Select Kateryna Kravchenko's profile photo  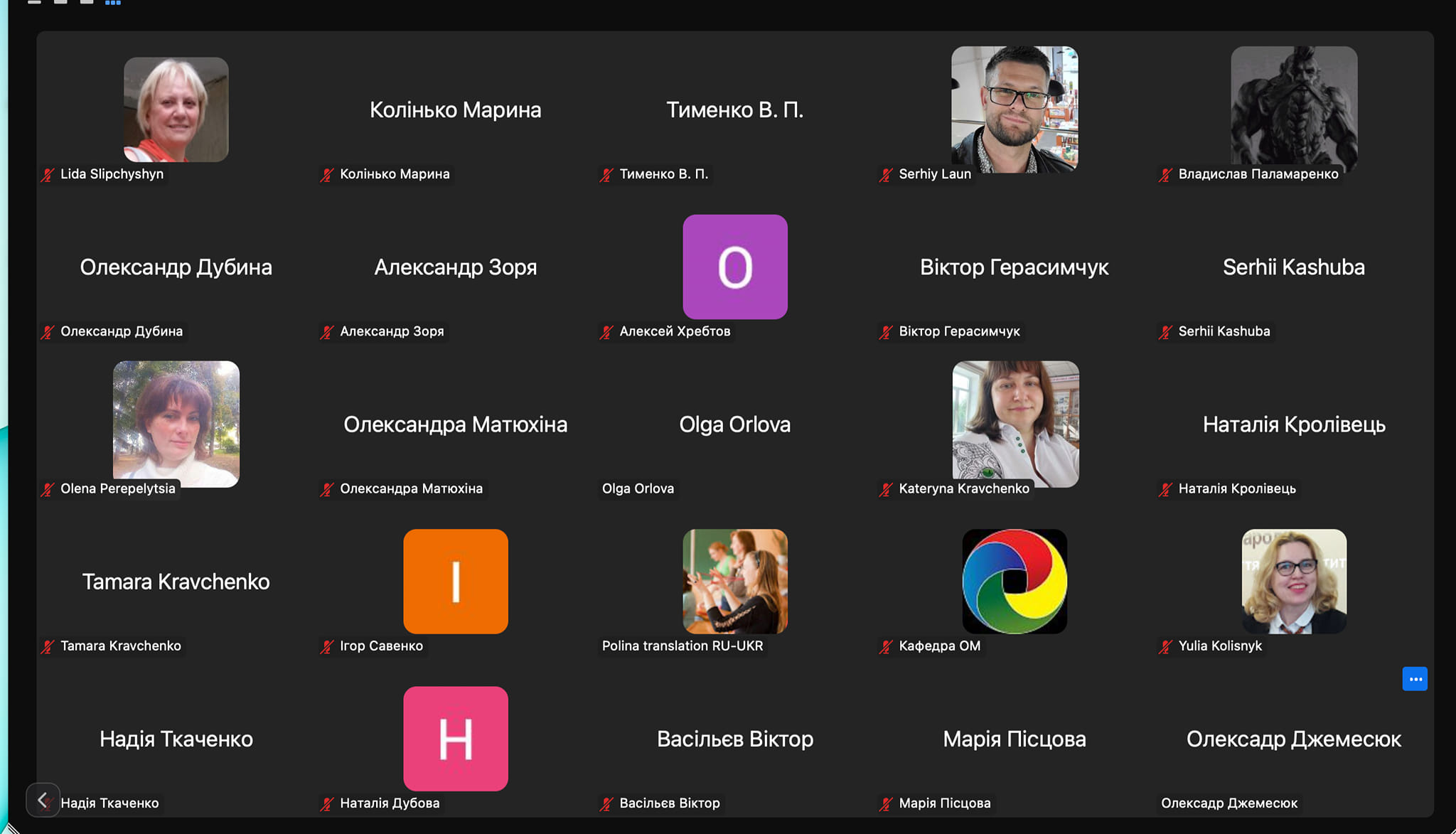[1015, 424]
